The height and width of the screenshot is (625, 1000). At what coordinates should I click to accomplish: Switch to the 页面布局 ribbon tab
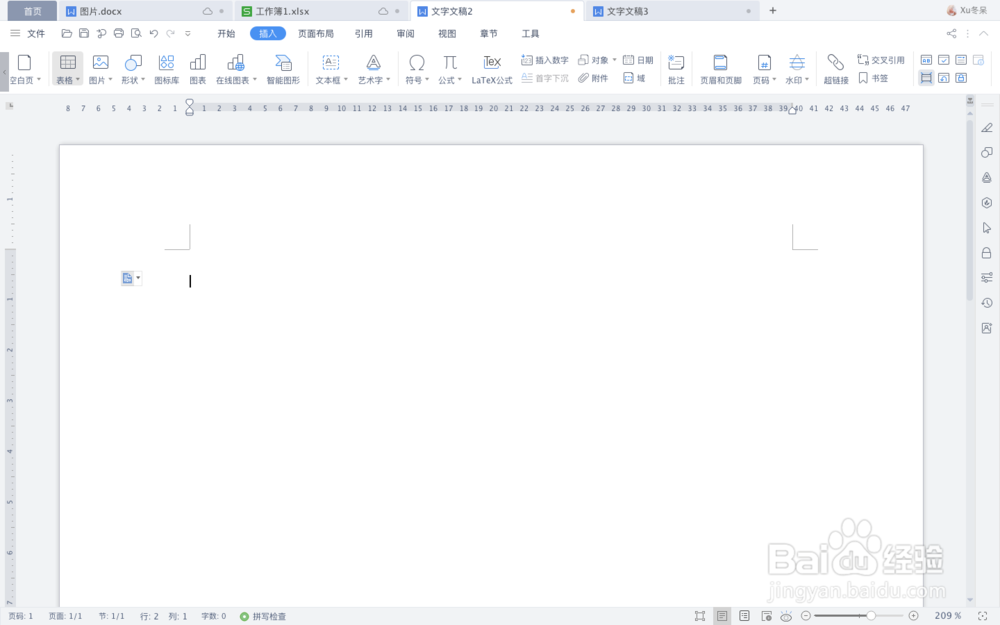coord(314,32)
